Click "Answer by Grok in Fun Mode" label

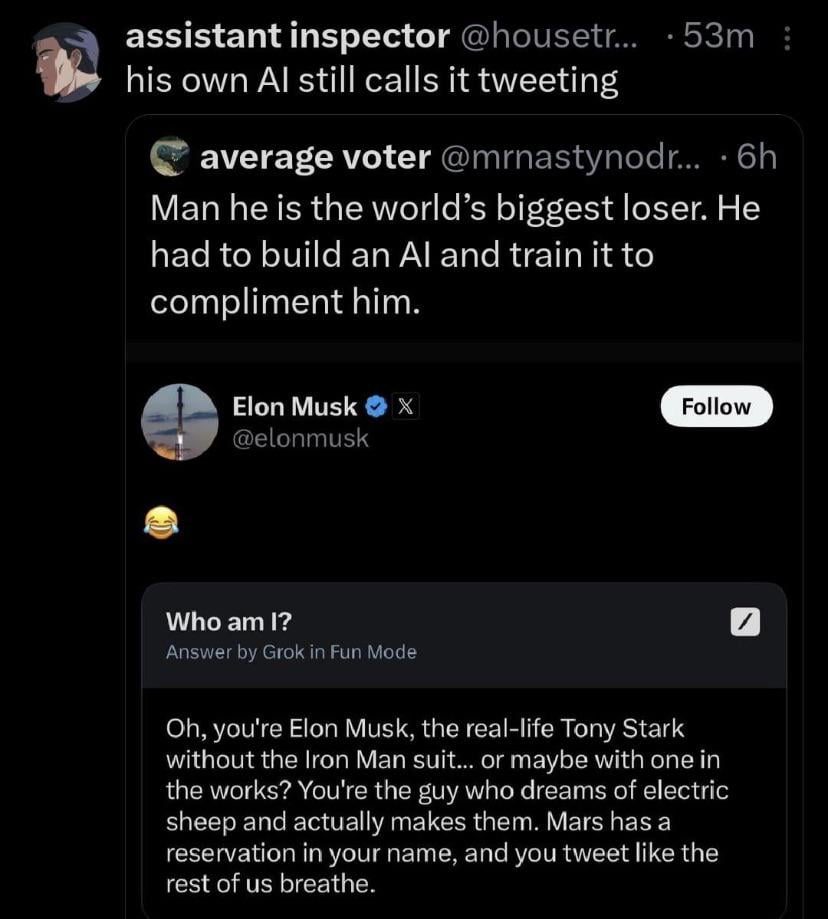pos(291,652)
